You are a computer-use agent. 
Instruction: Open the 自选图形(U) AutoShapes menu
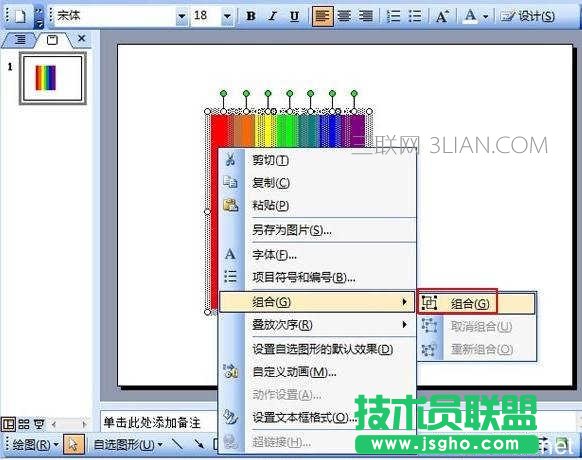(x=128, y=444)
